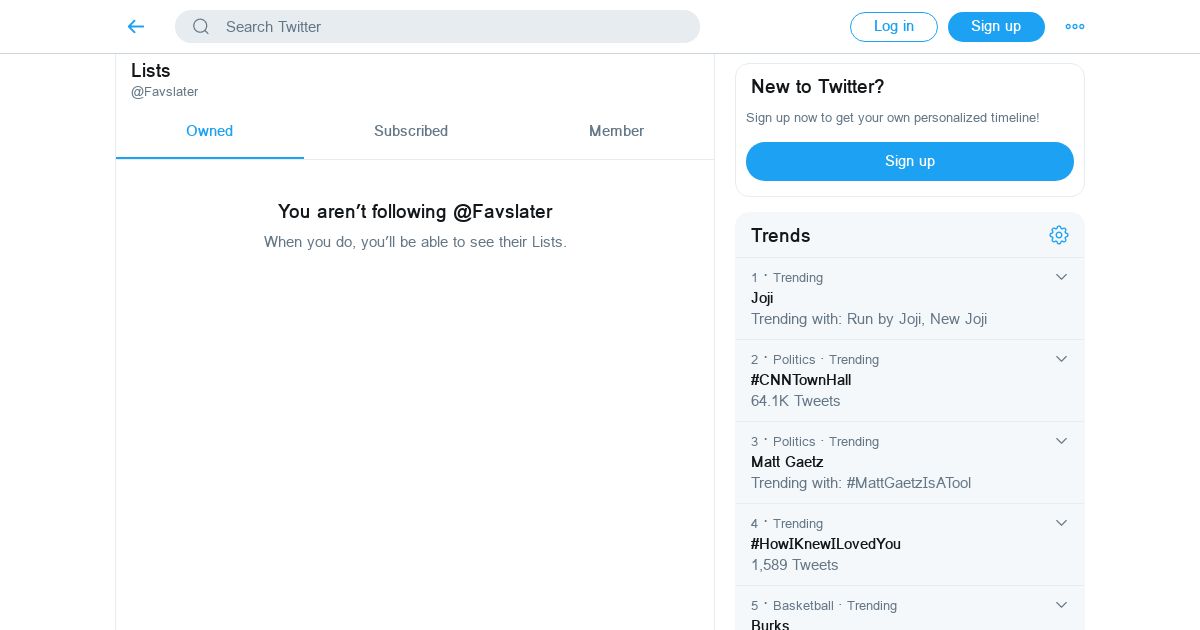The width and height of the screenshot is (1200, 630).
Task: Expand options for the Basketball trend
Action: [x=1061, y=605]
